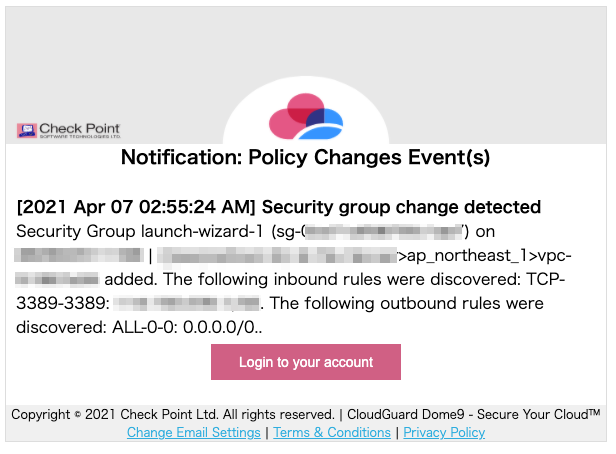616x454 pixels.
Task: Click the blurred VPC ID before added
Action: point(57,279)
